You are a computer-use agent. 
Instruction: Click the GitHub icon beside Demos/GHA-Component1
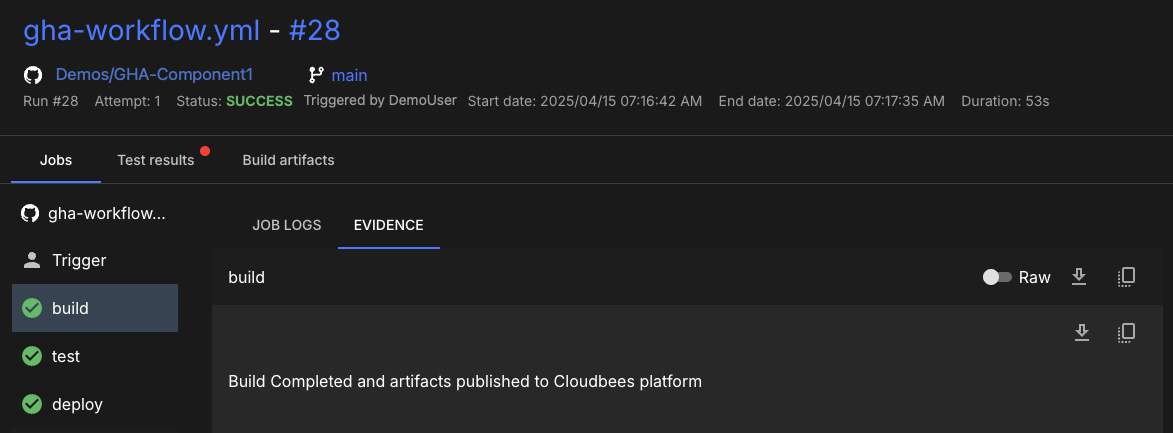(33, 75)
